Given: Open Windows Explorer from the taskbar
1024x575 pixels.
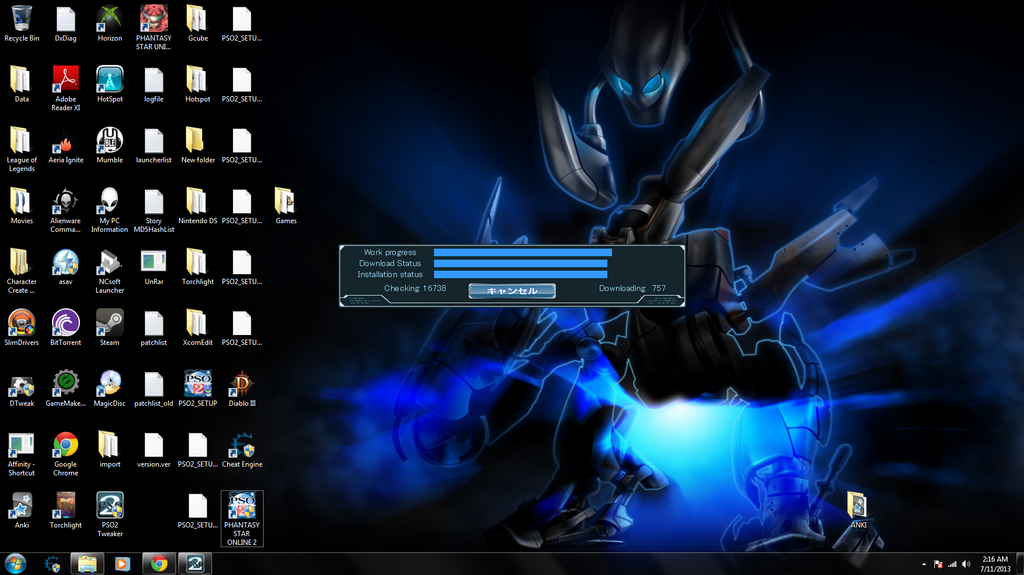Looking at the screenshot, I should tap(87, 564).
